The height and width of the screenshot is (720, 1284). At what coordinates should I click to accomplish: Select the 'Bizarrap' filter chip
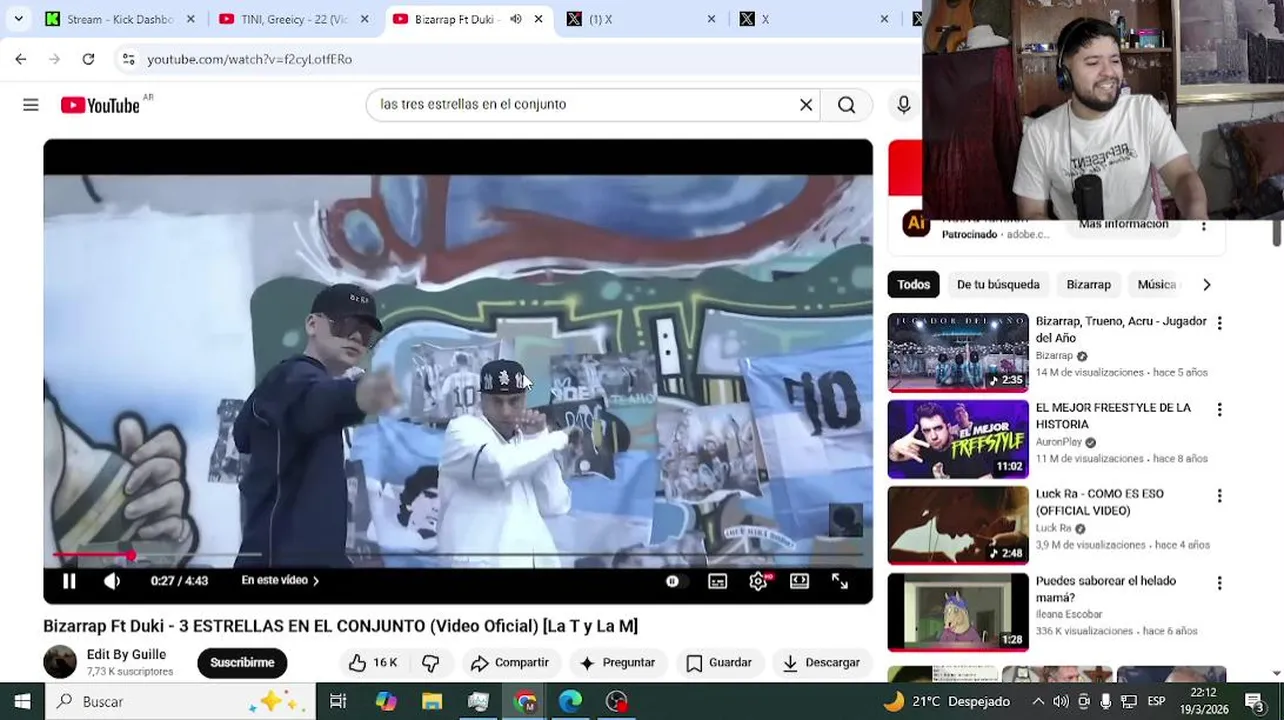click(x=1088, y=285)
